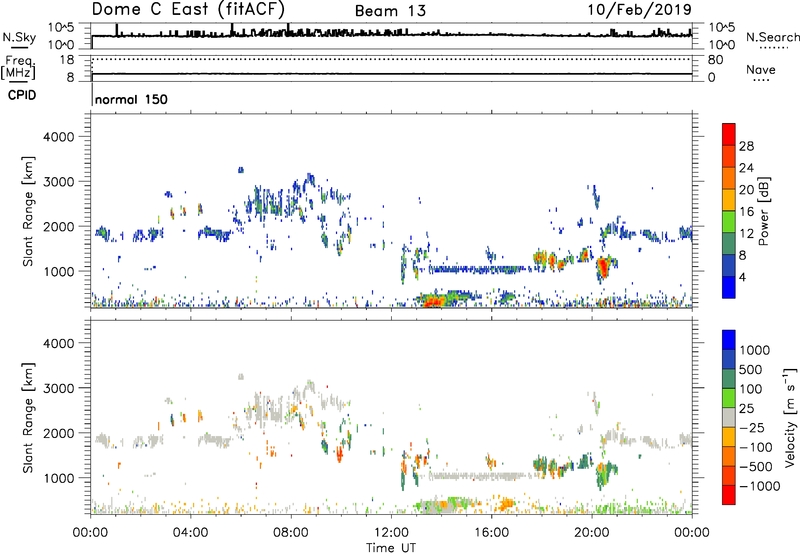This screenshot has height=554, width=800.
Task: Click the velocity panel 'Slant Range [km]' label
Action: tap(28, 418)
